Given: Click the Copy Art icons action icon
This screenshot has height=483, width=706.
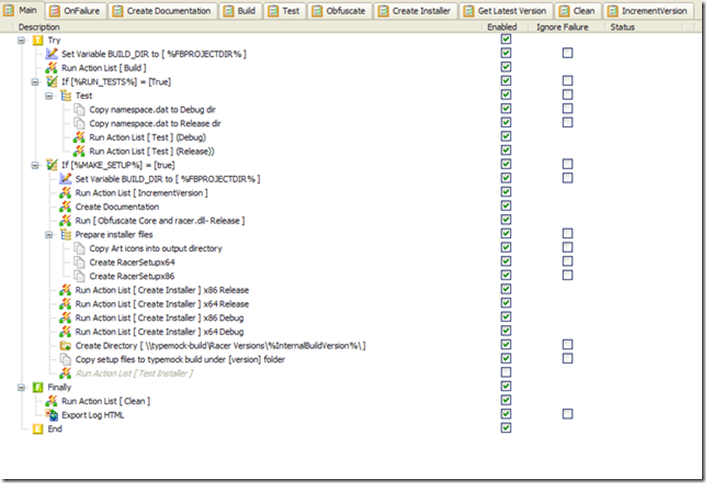Looking at the screenshot, I should (x=79, y=248).
